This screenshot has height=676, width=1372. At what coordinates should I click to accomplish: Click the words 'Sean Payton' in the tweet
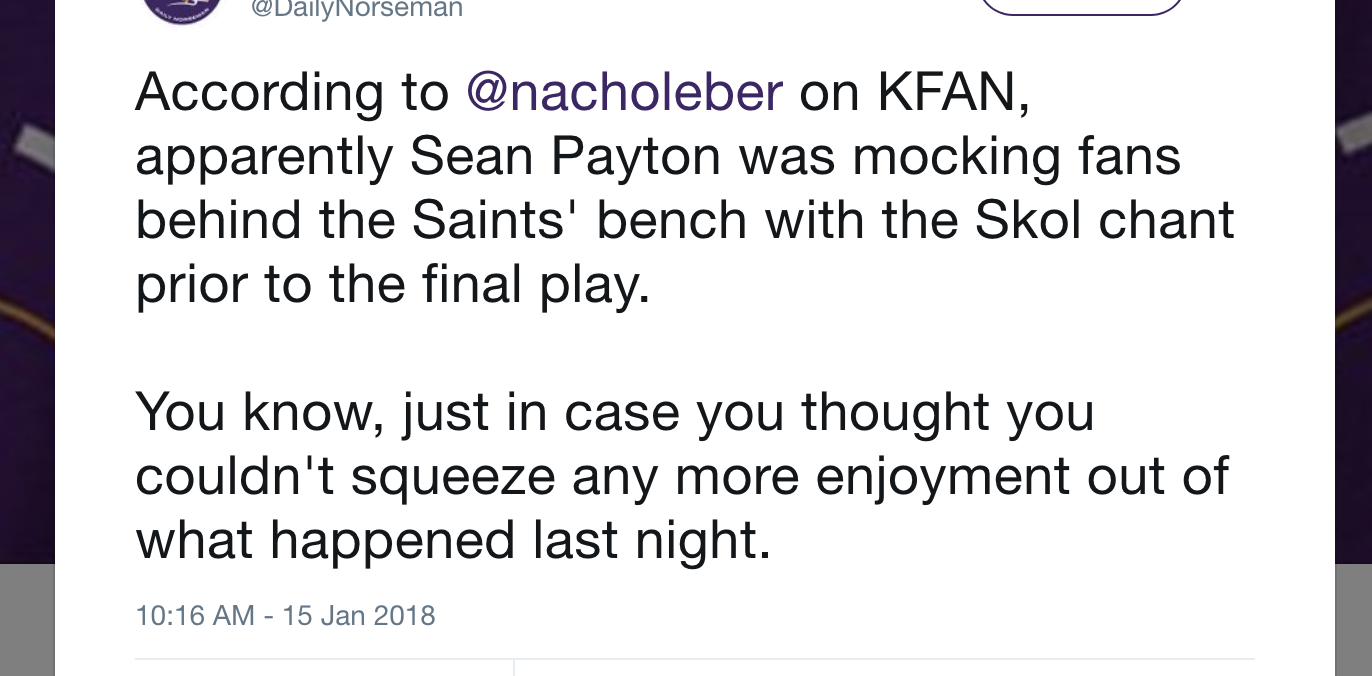coord(565,158)
